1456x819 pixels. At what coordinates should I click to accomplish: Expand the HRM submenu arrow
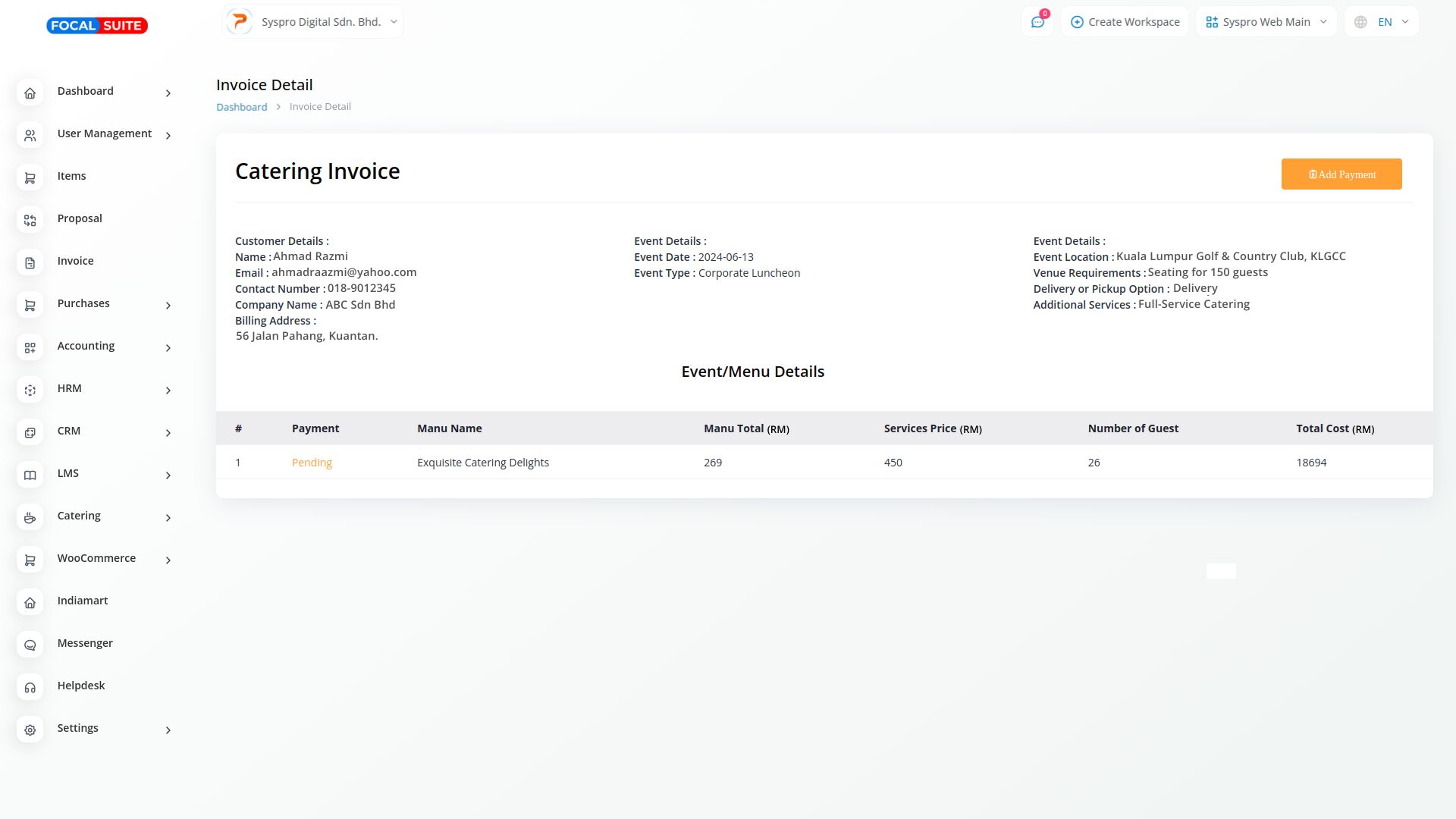(x=168, y=391)
